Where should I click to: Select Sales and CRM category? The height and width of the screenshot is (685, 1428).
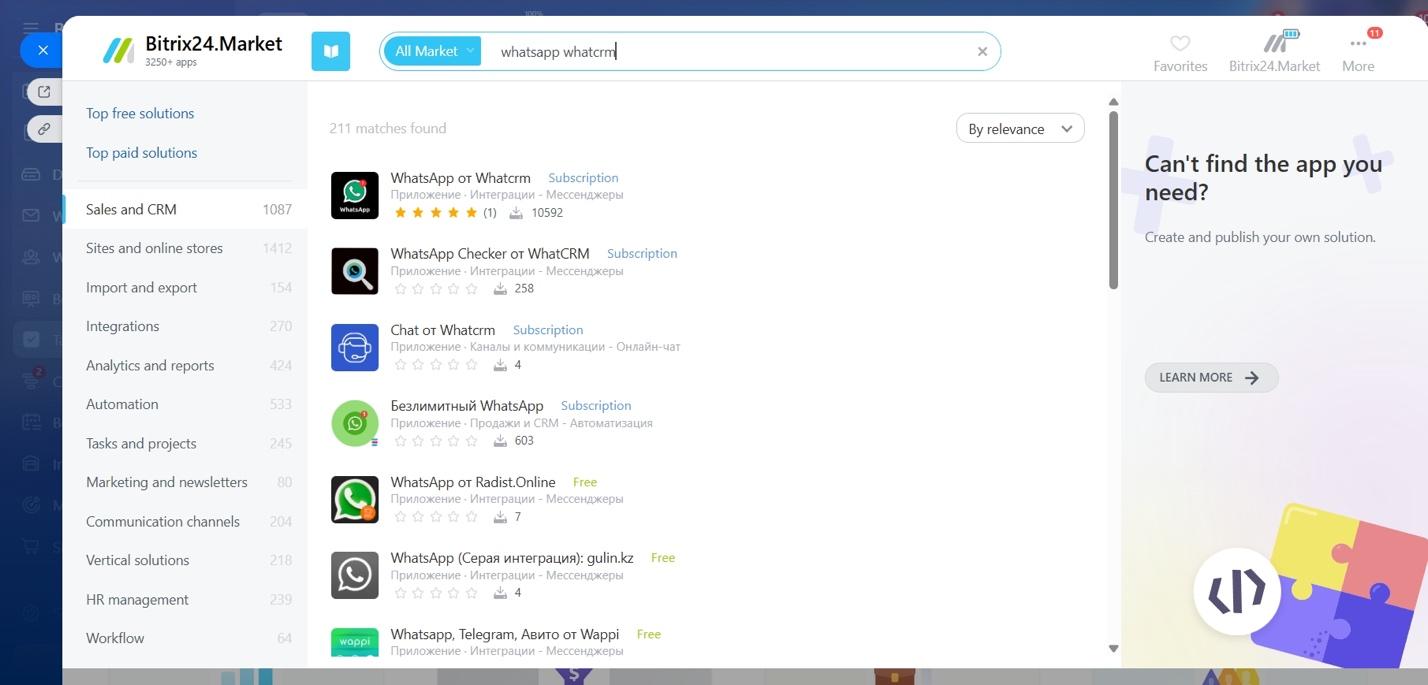(185, 209)
